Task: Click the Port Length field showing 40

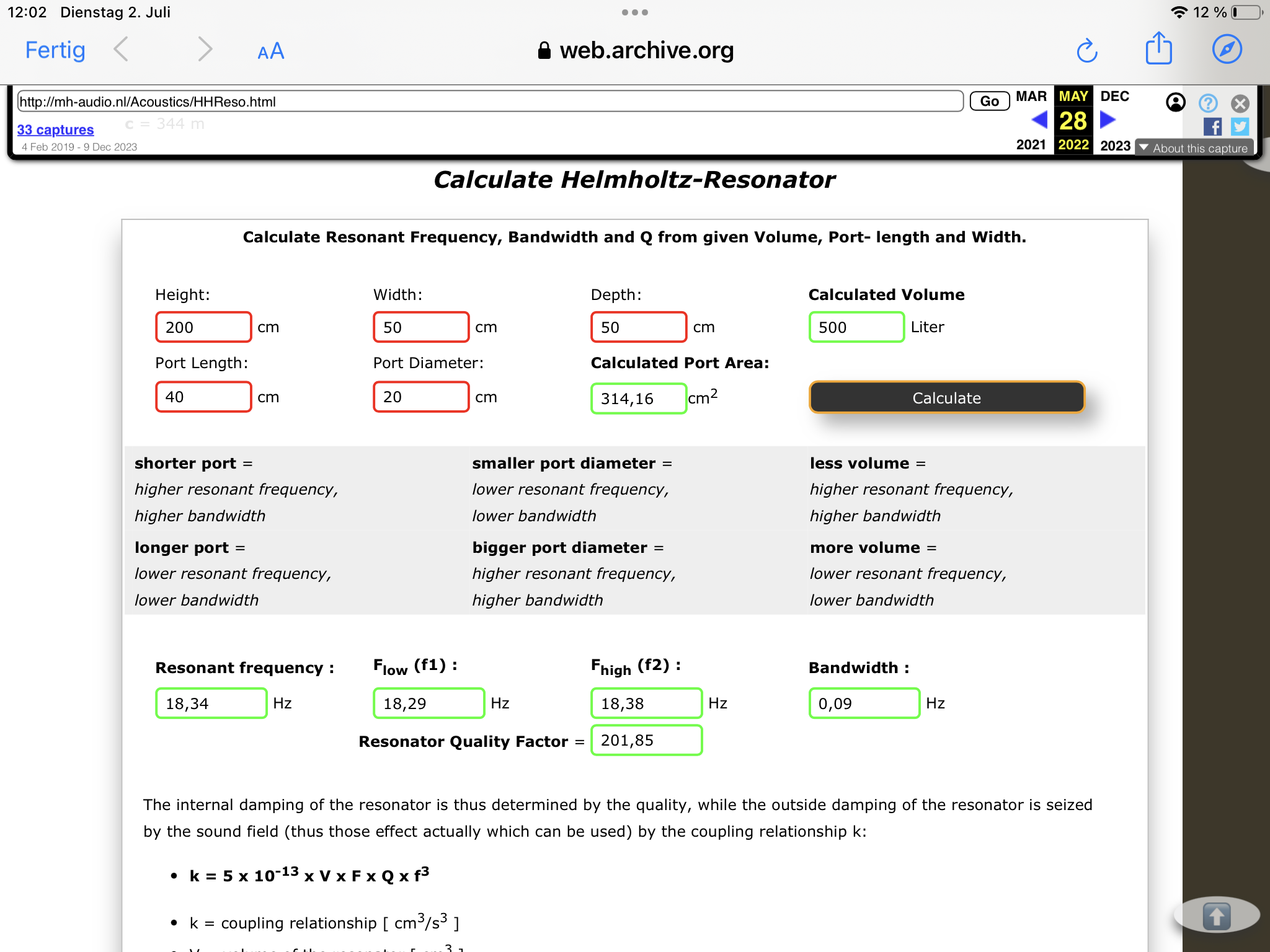Action: pyautogui.click(x=203, y=397)
